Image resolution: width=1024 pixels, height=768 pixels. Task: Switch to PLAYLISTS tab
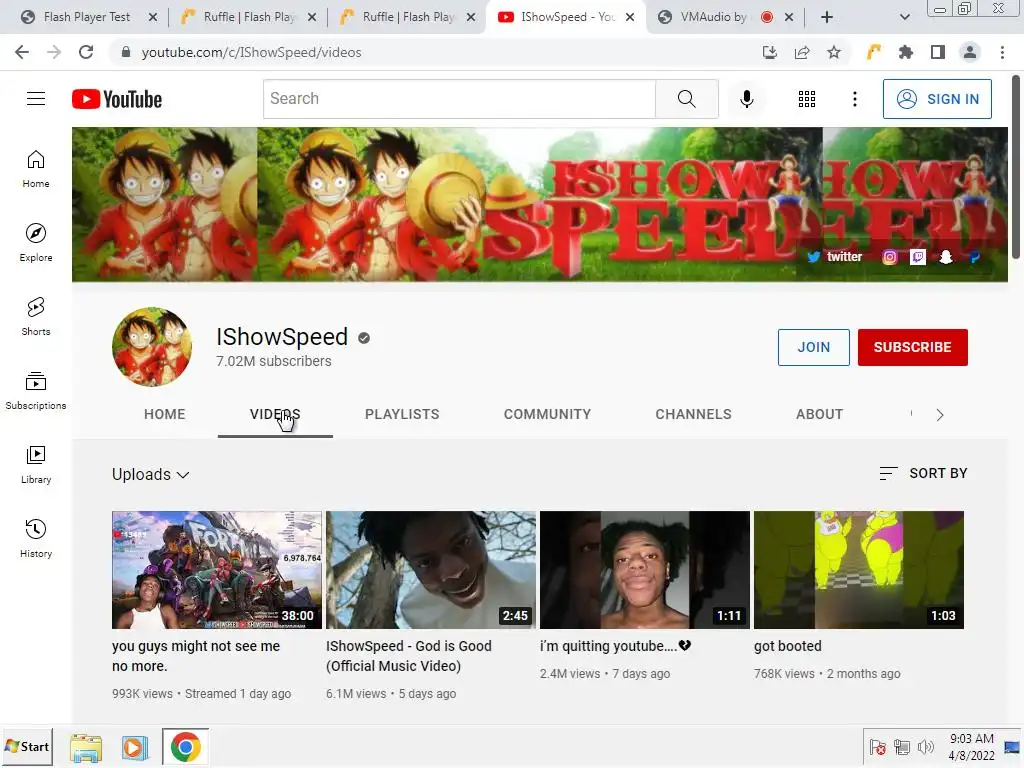coord(402,414)
